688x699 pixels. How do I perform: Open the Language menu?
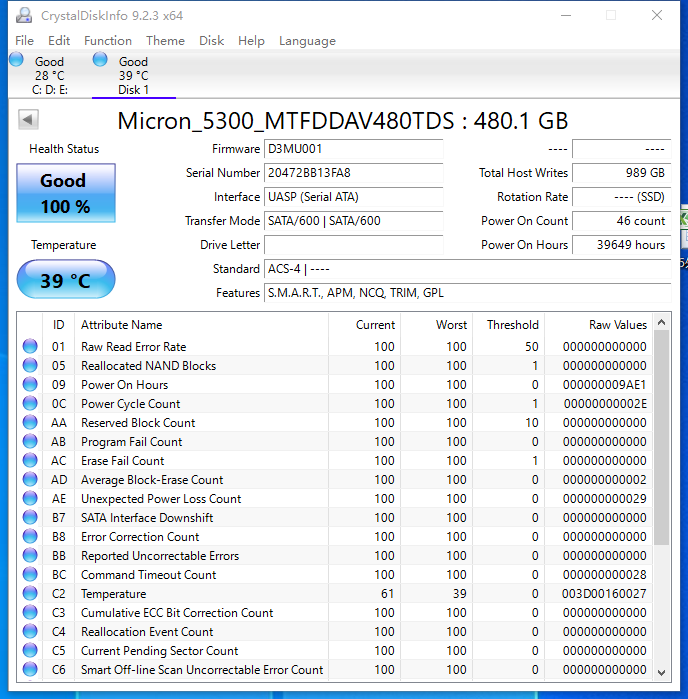coord(307,41)
